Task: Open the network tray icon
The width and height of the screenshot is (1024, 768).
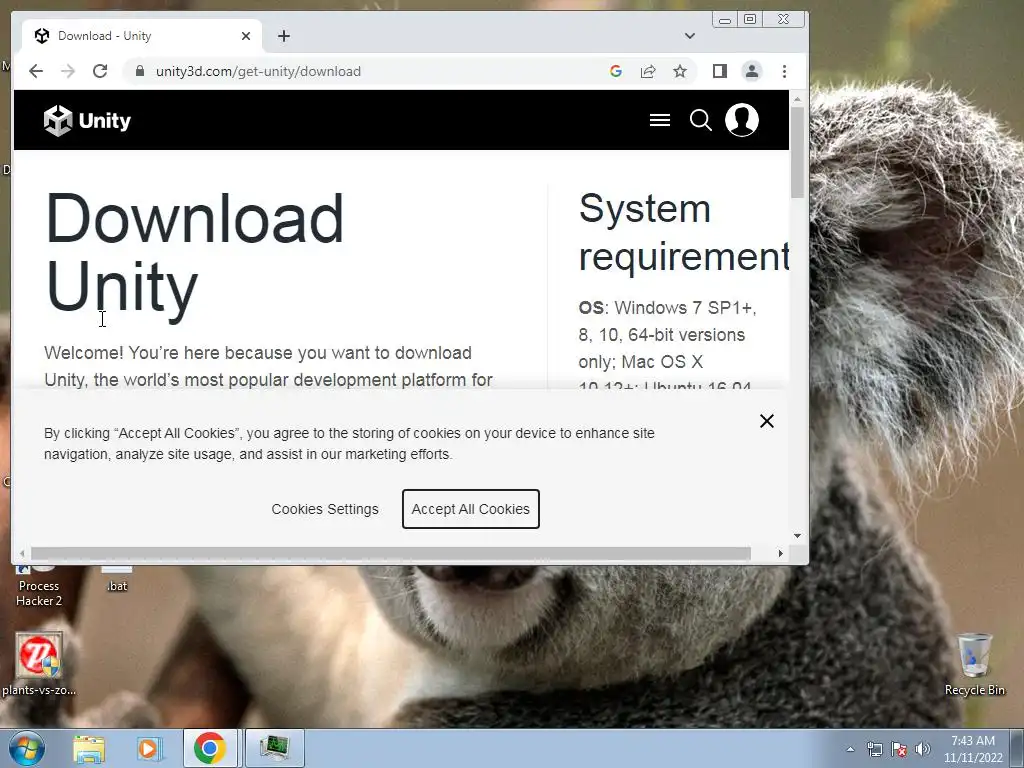Action: tap(874, 749)
